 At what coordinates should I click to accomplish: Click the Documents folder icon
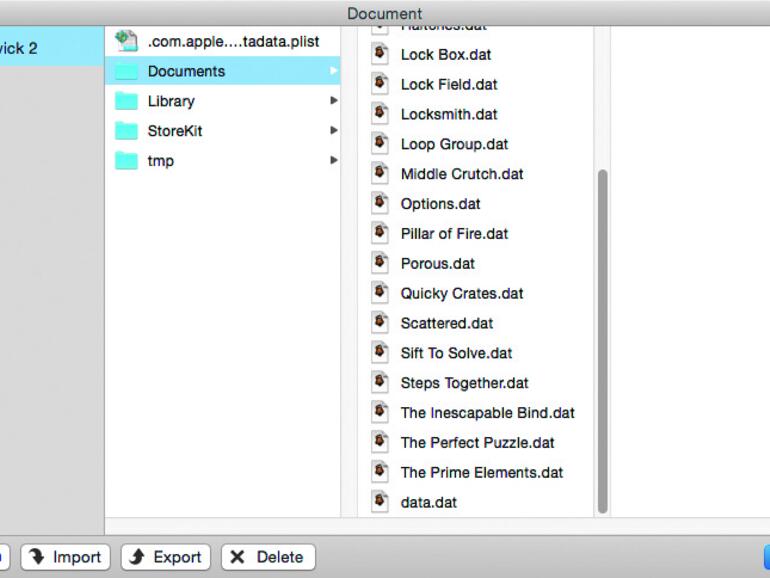(x=126, y=71)
